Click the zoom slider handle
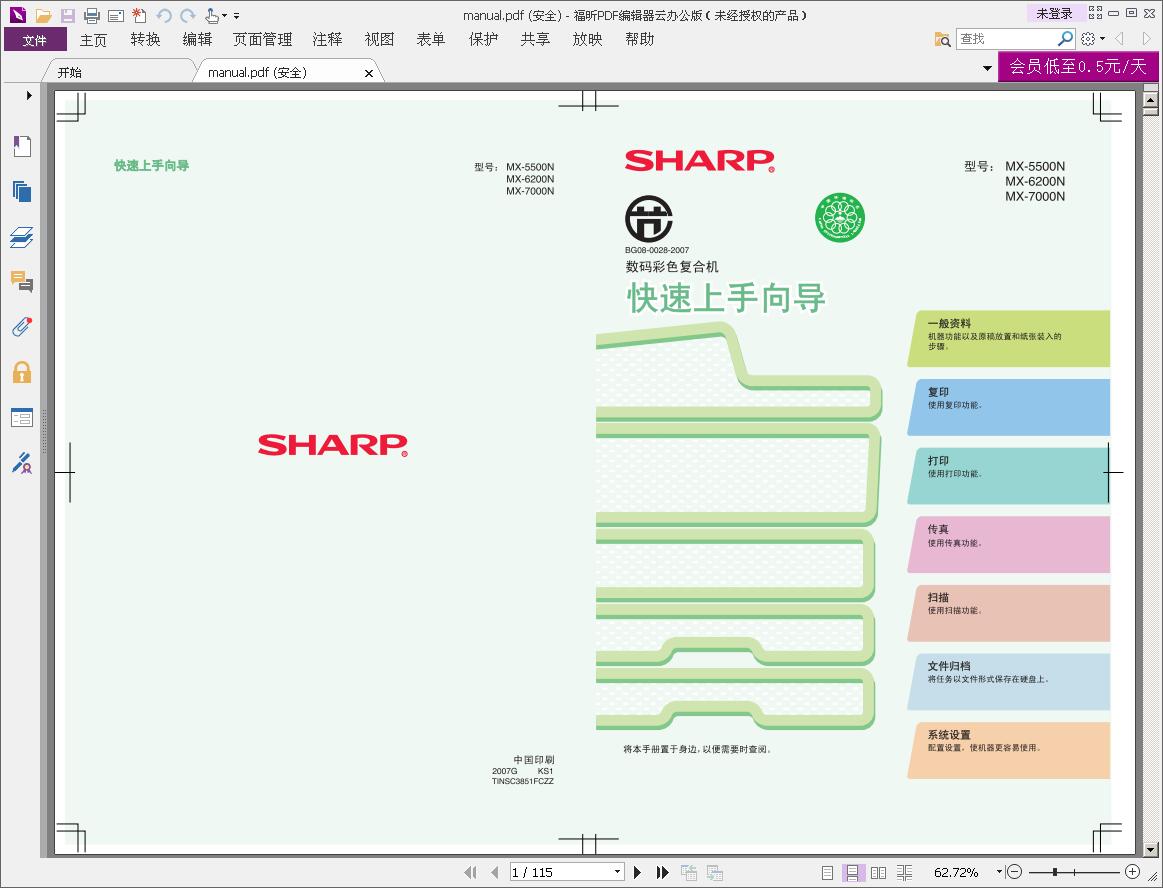1163x888 pixels. 1055,872
